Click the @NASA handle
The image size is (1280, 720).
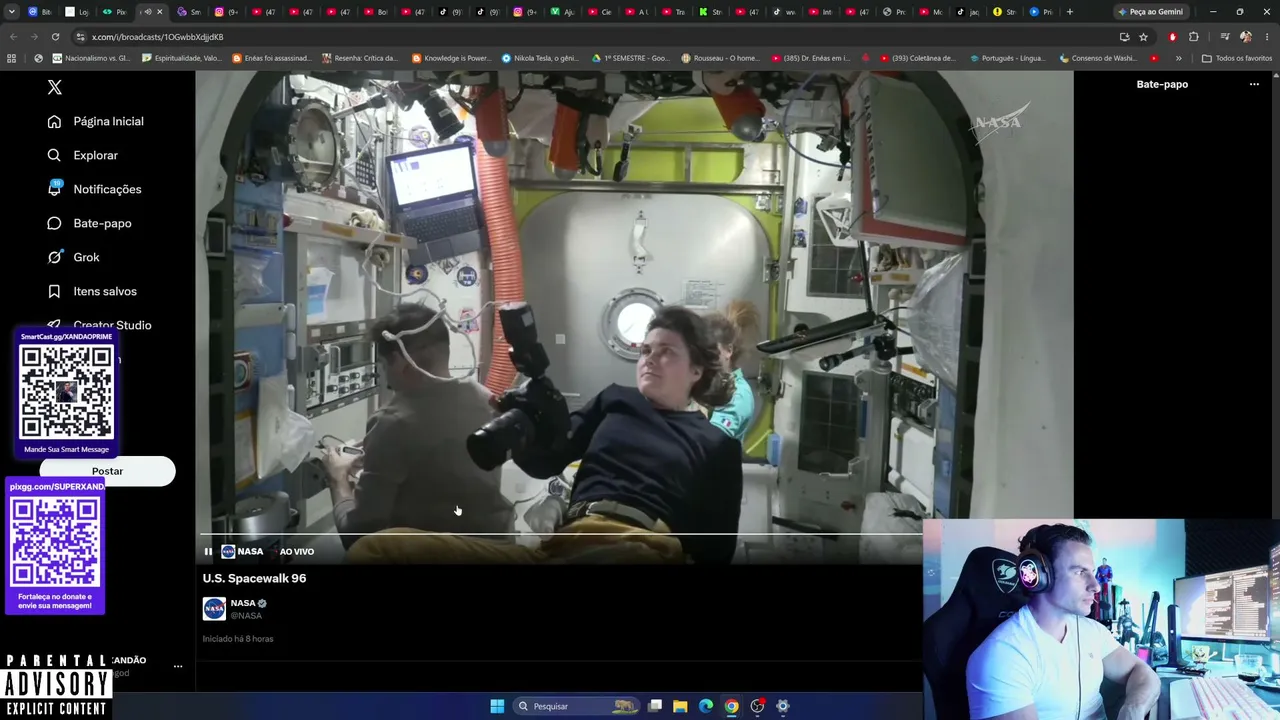click(x=246, y=615)
